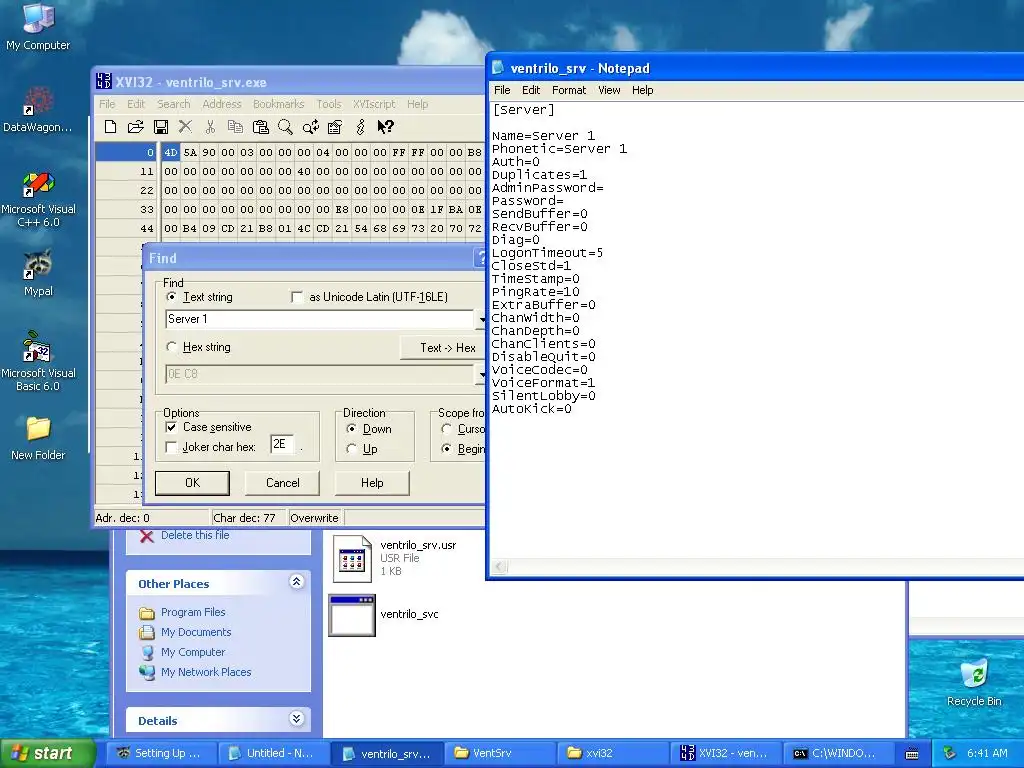1024x768 pixels.
Task: Click the 4D hex cell in the first row
Action: pyautogui.click(x=170, y=152)
